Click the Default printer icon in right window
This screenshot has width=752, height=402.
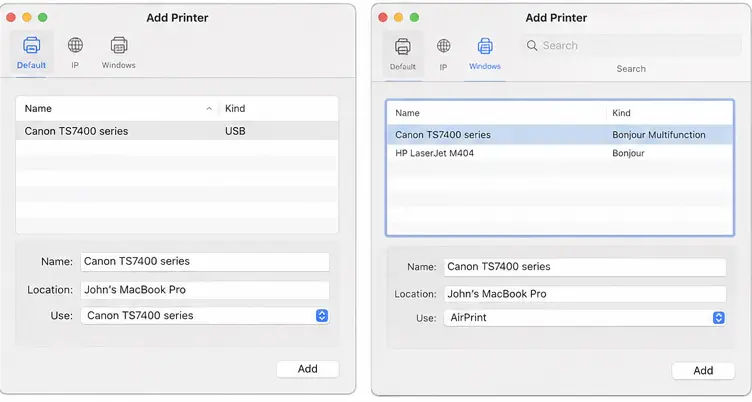402,47
